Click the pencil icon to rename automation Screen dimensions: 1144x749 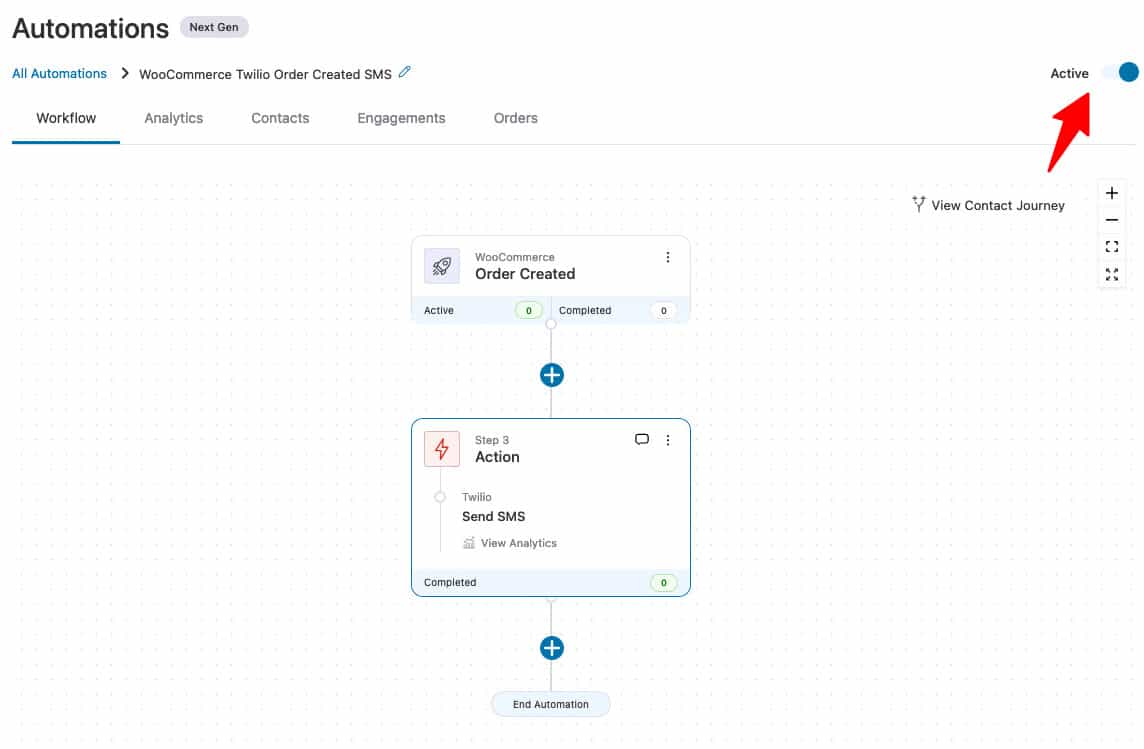tap(405, 71)
